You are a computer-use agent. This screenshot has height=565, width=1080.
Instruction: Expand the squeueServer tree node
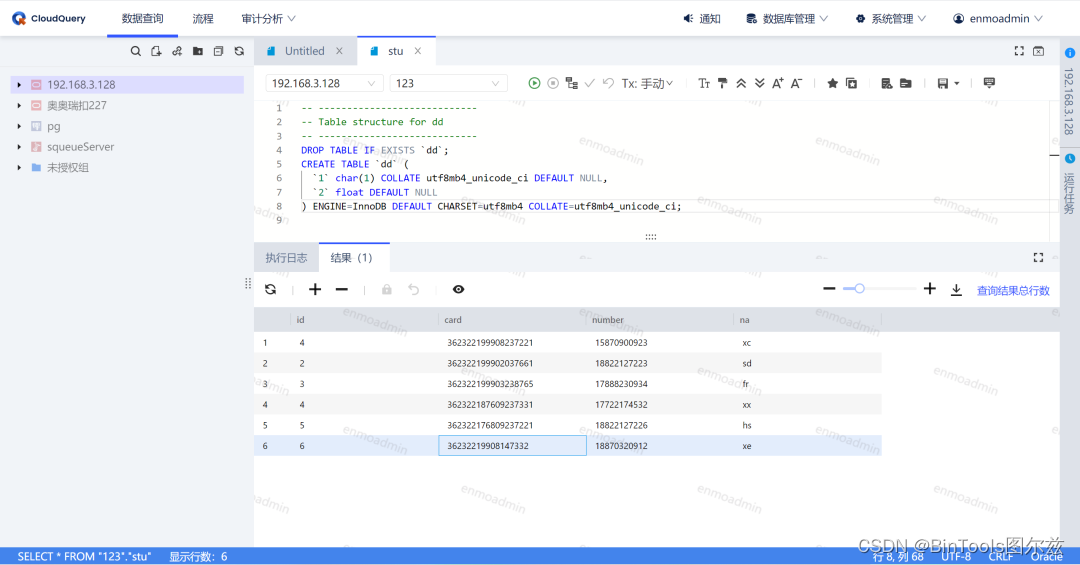19,147
